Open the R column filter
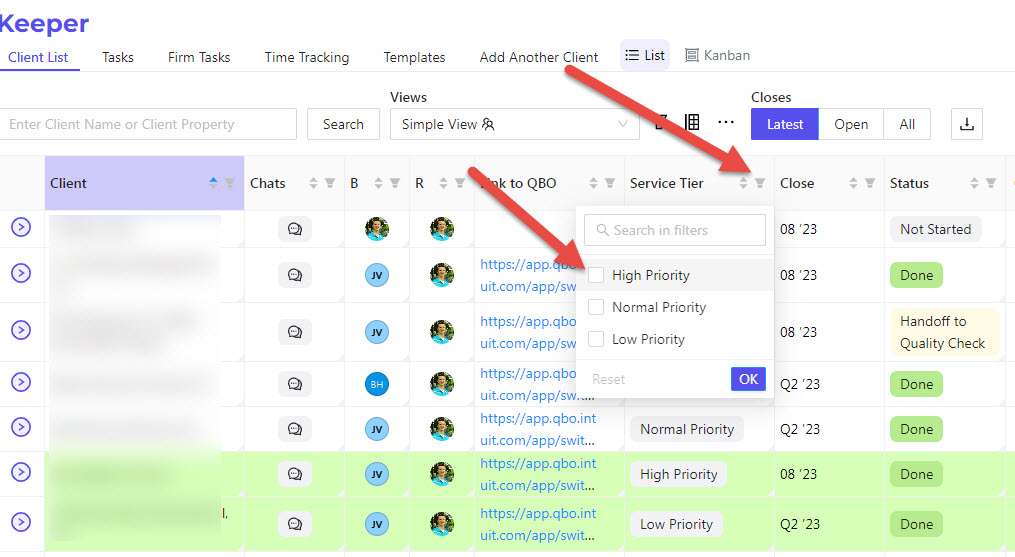This screenshot has height=557, width=1015. click(x=460, y=183)
